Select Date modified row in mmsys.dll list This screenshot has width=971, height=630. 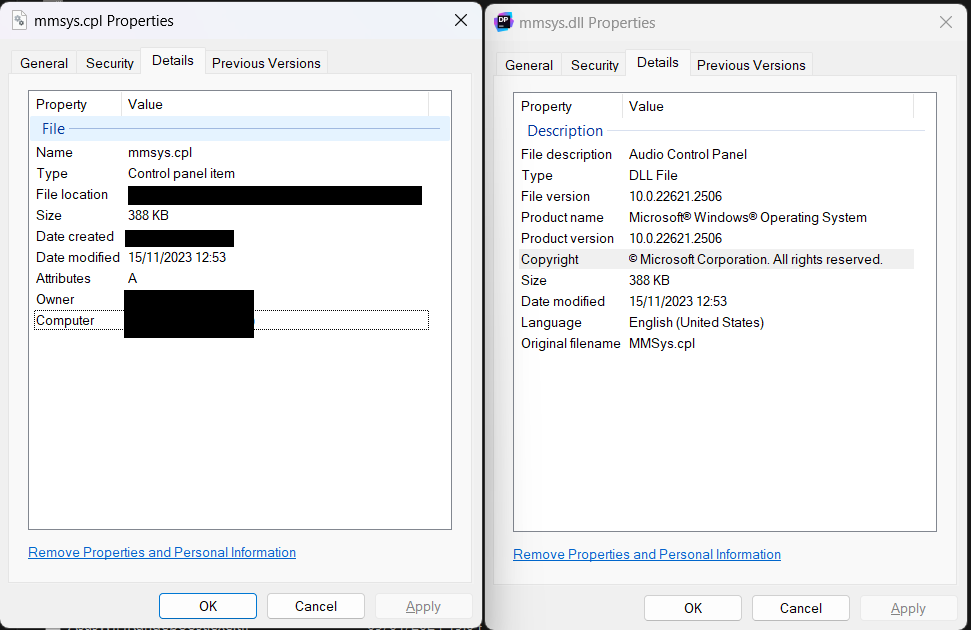(716, 302)
